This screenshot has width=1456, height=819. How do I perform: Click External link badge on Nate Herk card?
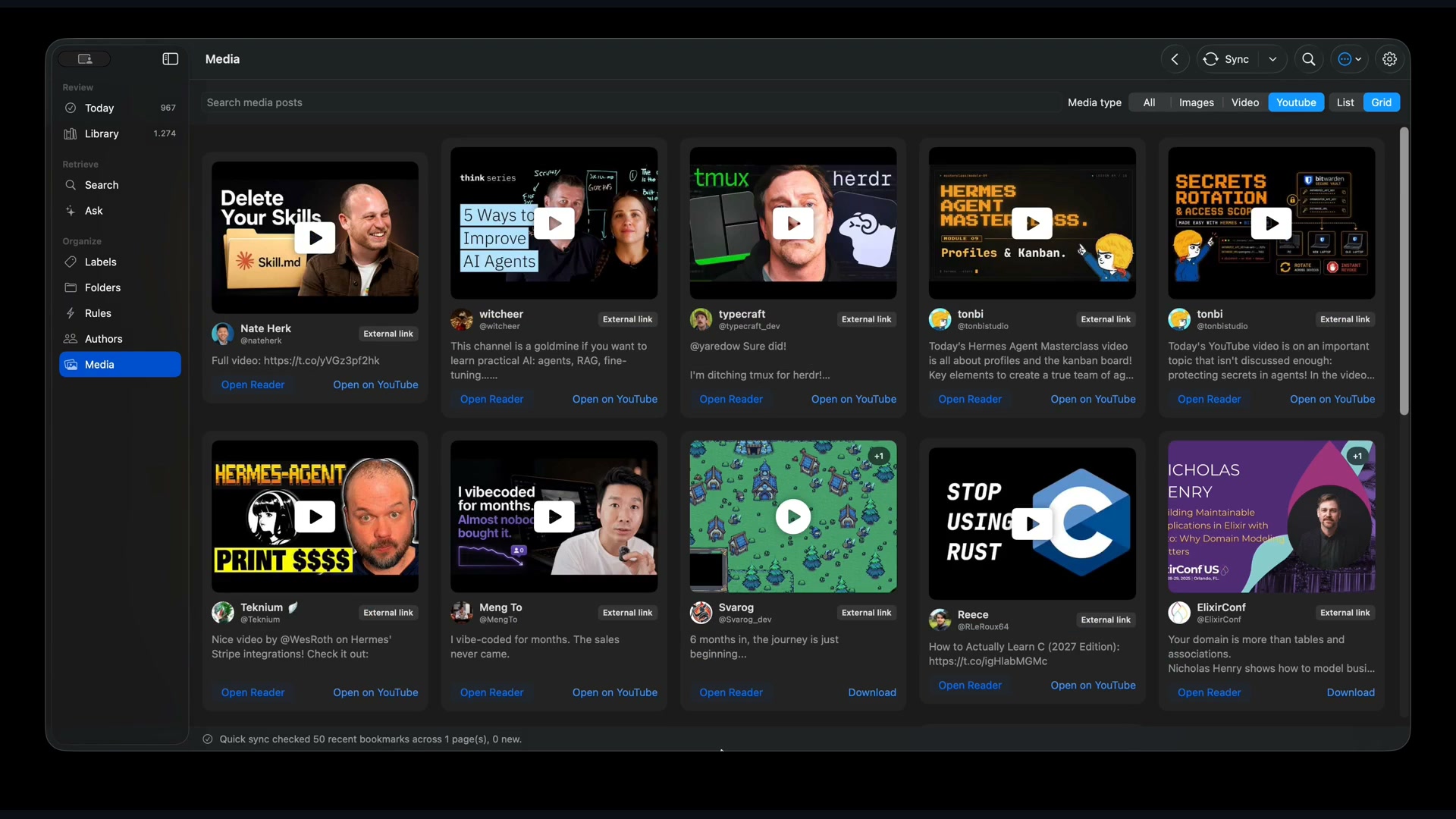388,334
